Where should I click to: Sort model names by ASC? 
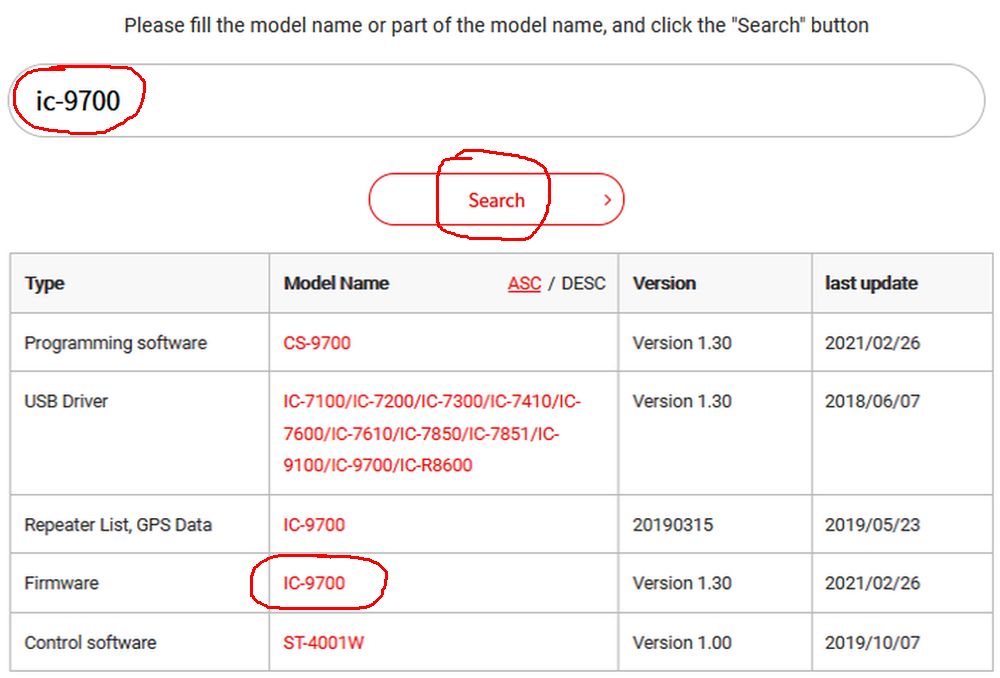pyautogui.click(x=524, y=283)
